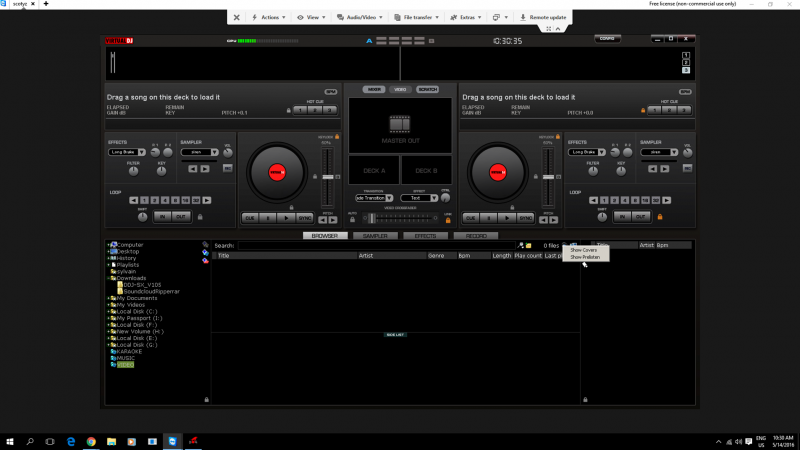Toggle the lock below left jog wheel
Viewport: 800px width, 450px height.
click(291, 208)
